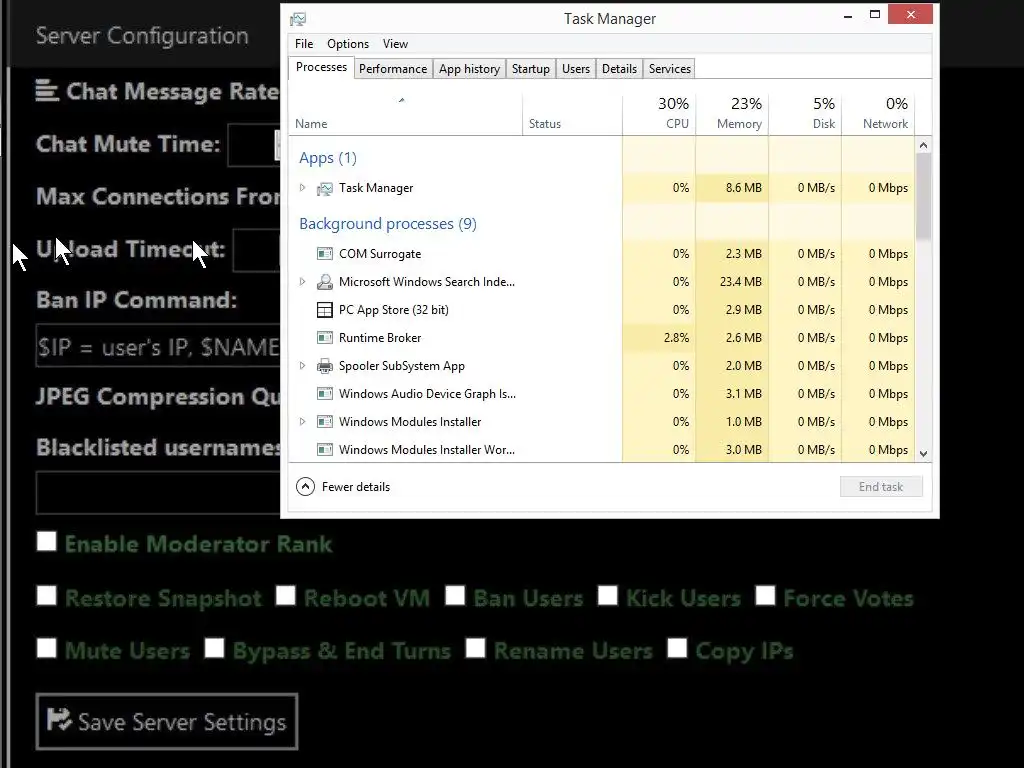Expand the Windows Modules Installer row
The width and height of the screenshot is (1024, 768).
coord(302,422)
